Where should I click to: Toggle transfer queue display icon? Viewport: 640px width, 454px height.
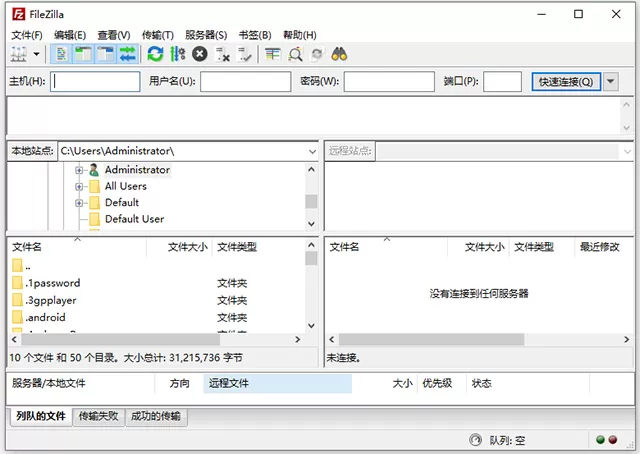pyautogui.click(x=127, y=54)
